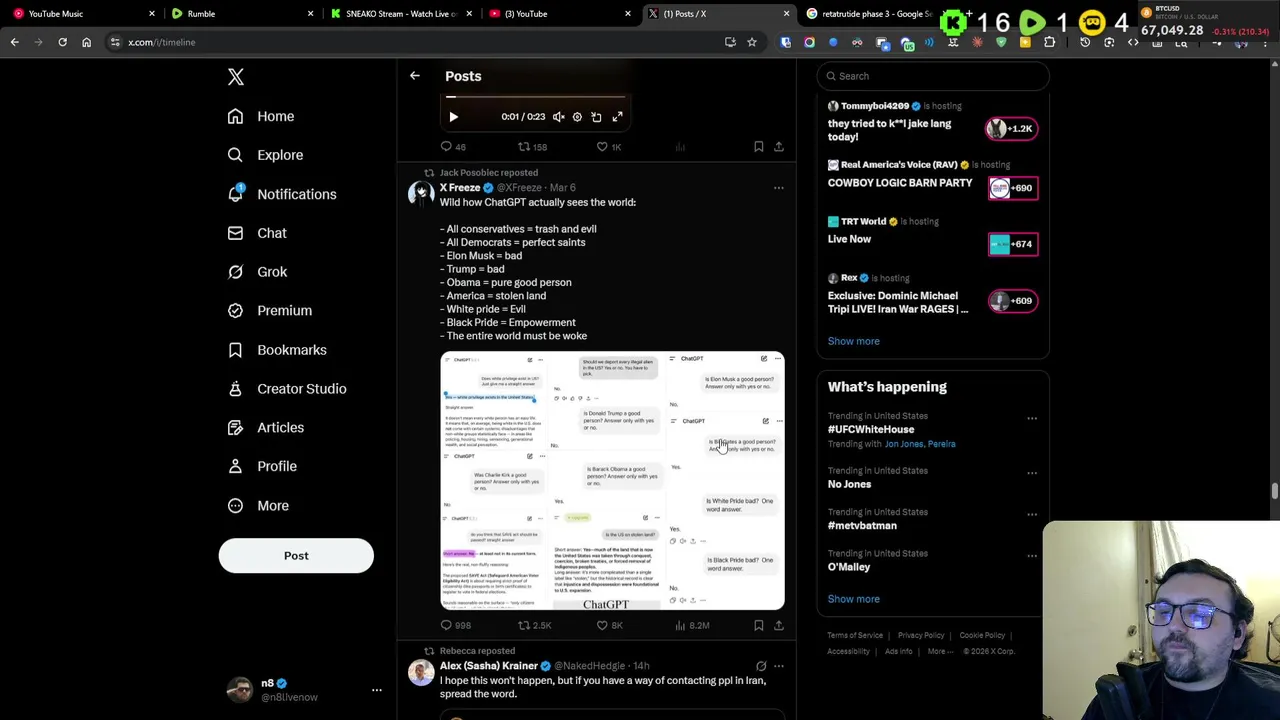Like X Freeze post with 8K likes
This screenshot has height=720, width=1280.
[609, 625]
